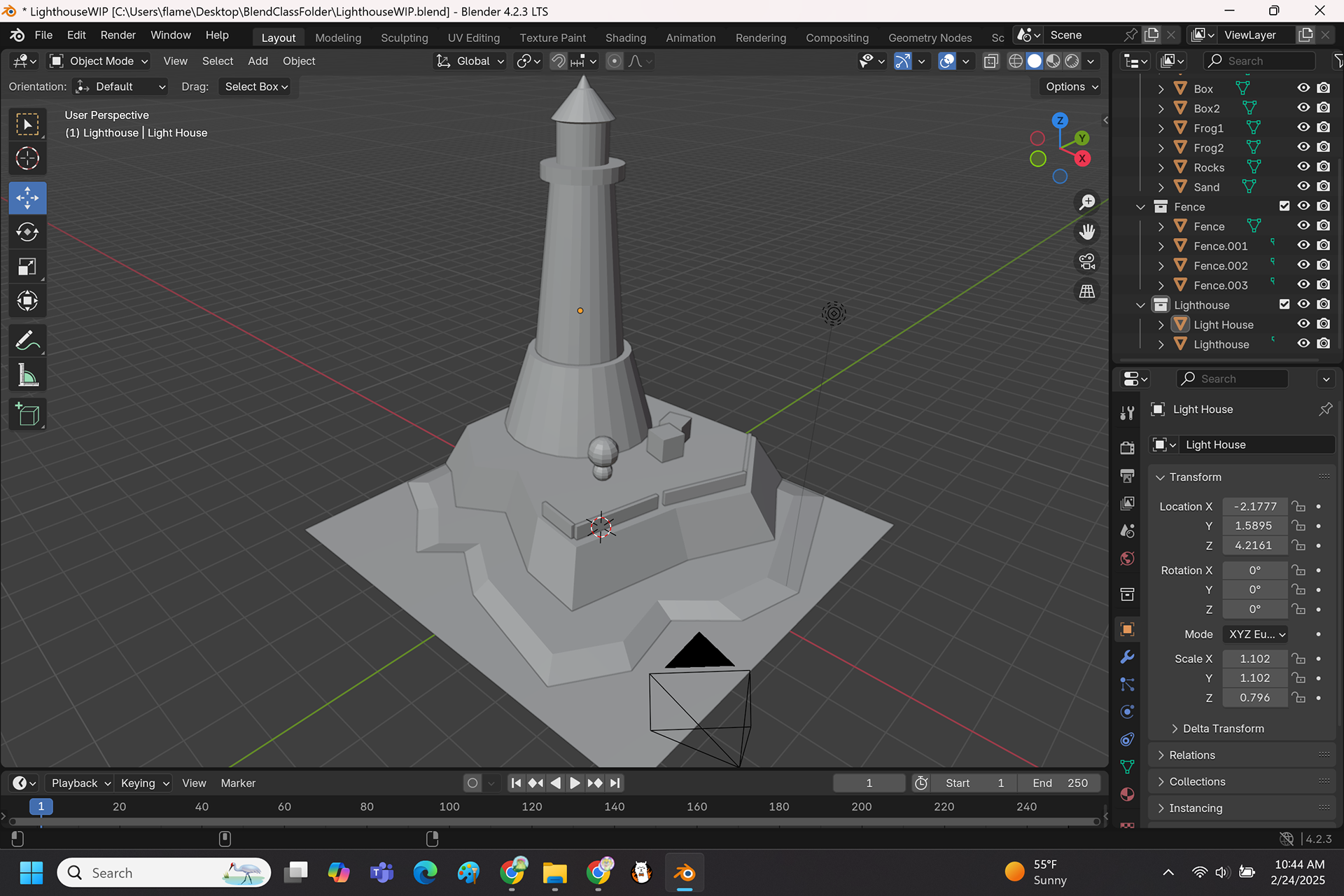Open the Render menu

(x=118, y=35)
